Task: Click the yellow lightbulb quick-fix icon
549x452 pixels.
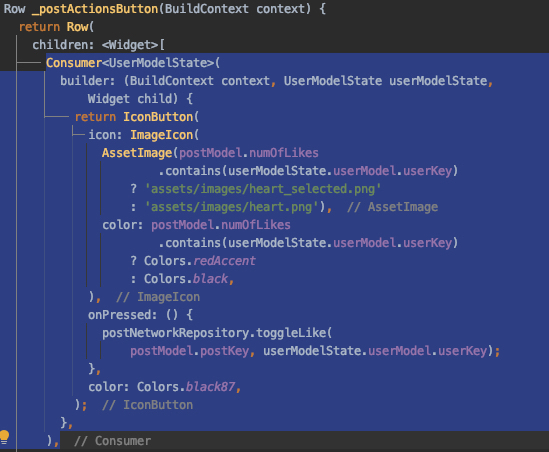Action: [x=4, y=437]
